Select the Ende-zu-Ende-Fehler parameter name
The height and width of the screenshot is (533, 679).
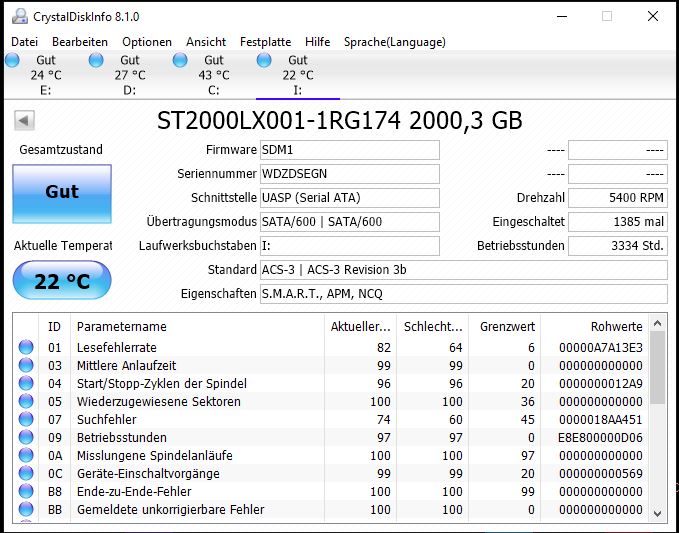tap(134, 491)
